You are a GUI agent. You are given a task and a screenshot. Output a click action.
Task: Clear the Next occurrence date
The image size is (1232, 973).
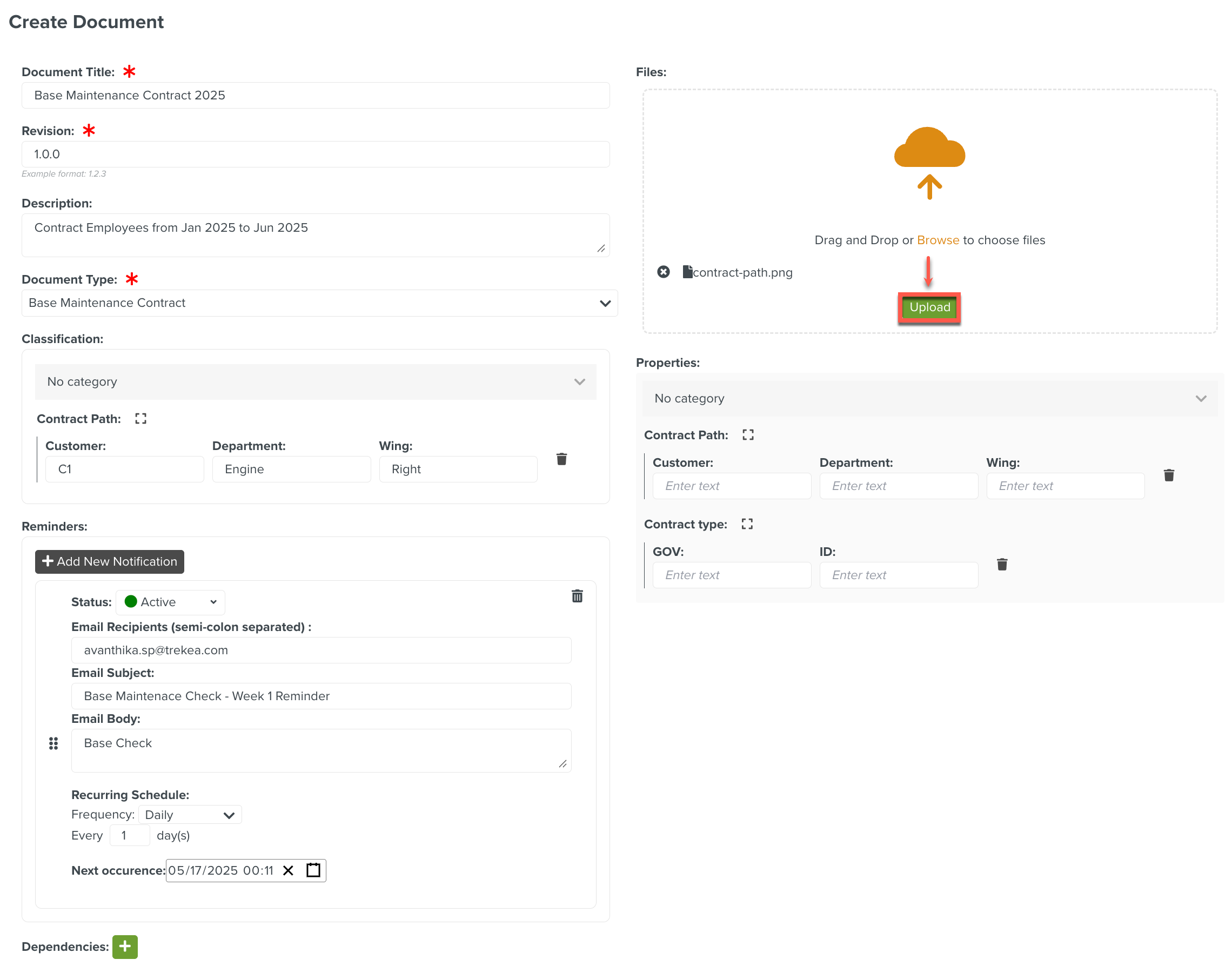289,870
